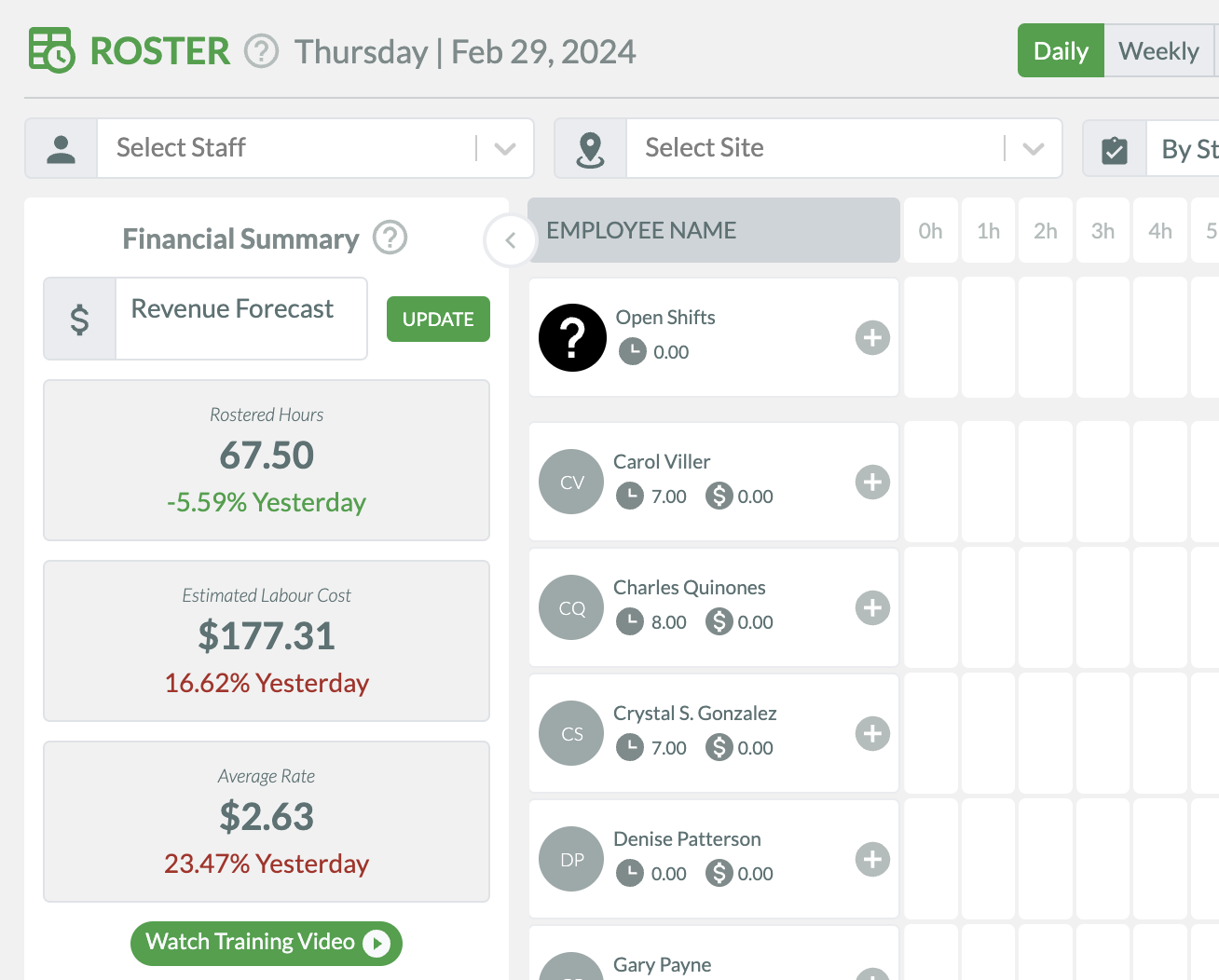The height and width of the screenshot is (980, 1219).
Task: Add a shift to Open Shifts row
Action: pyautogui.click(x=872, y=337)
